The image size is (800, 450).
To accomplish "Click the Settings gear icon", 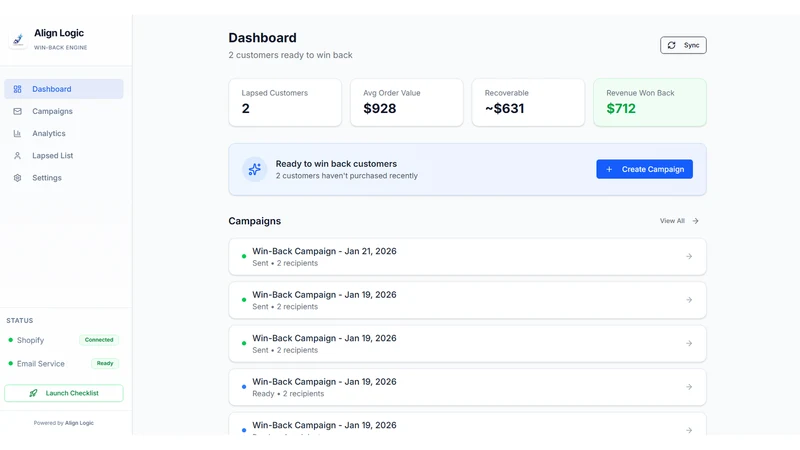I will (x=17, y=178).
